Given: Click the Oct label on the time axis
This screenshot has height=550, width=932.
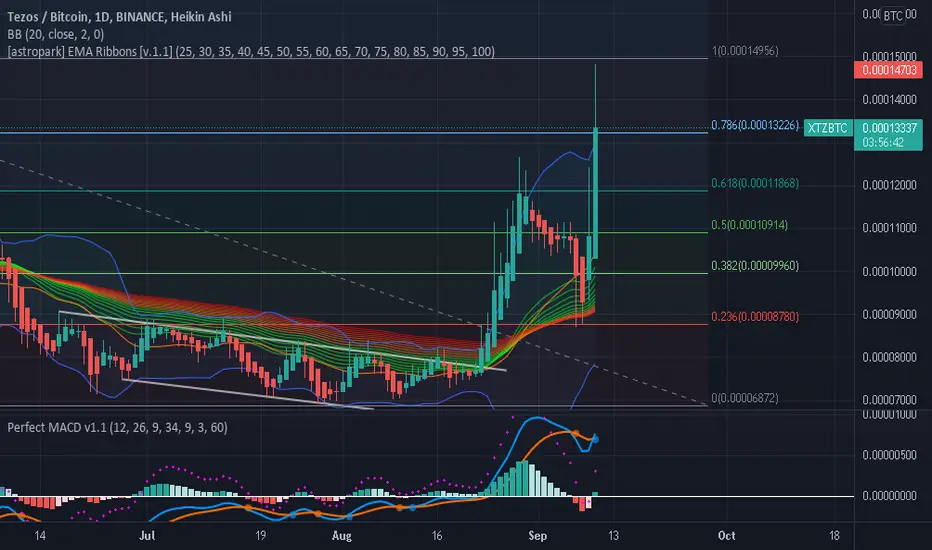Looking at the screenshot, I should point(726,536).
